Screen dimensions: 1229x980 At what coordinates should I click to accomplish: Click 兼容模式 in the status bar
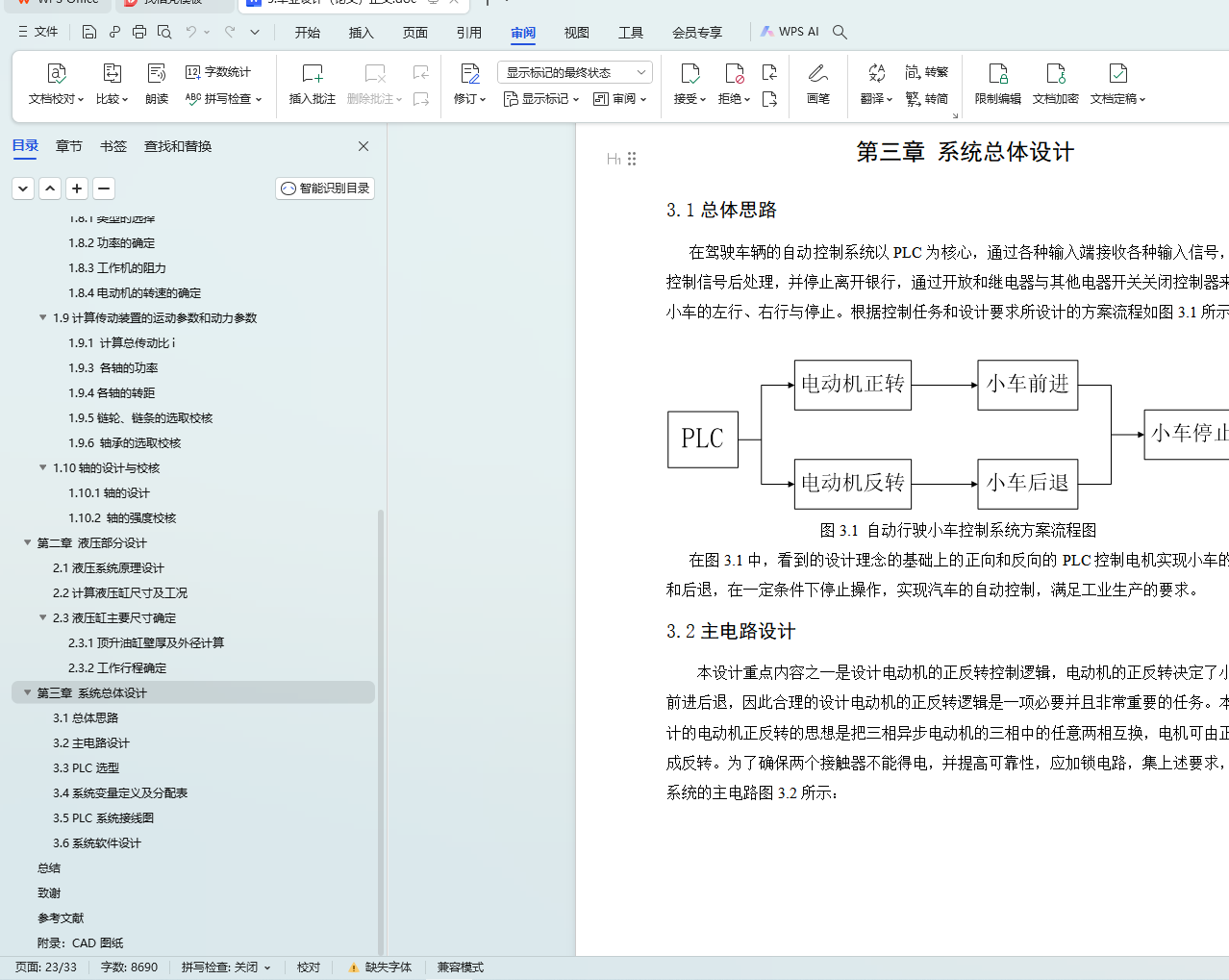461,967
